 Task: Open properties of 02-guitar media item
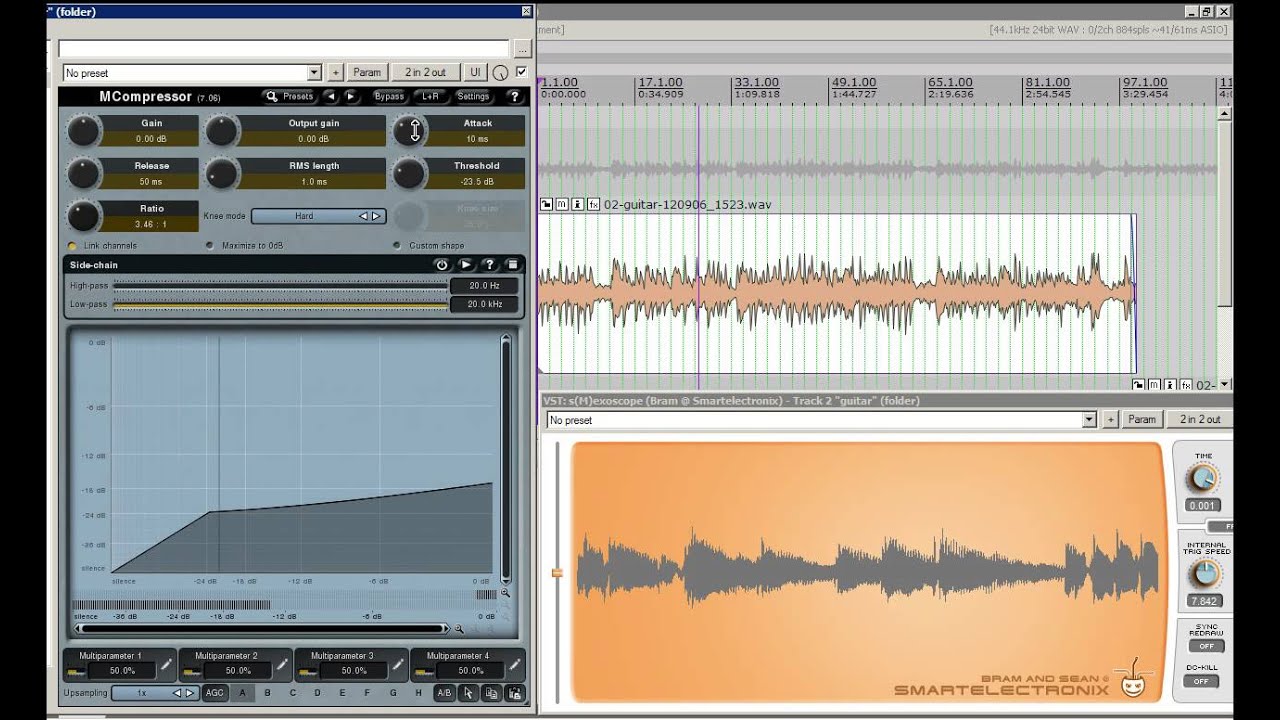[578, 204]
